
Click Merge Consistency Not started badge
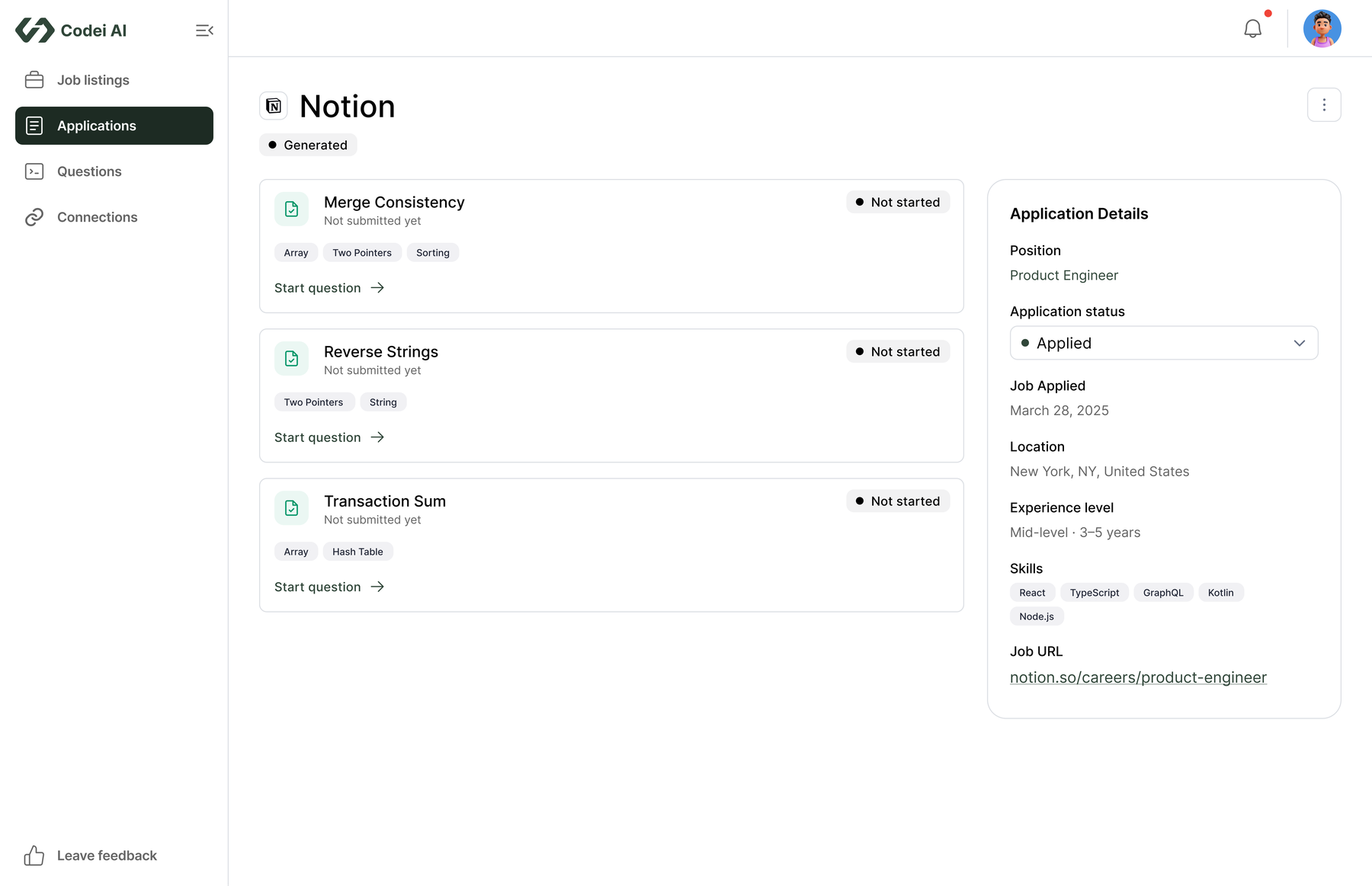click(x=898, y=202)
